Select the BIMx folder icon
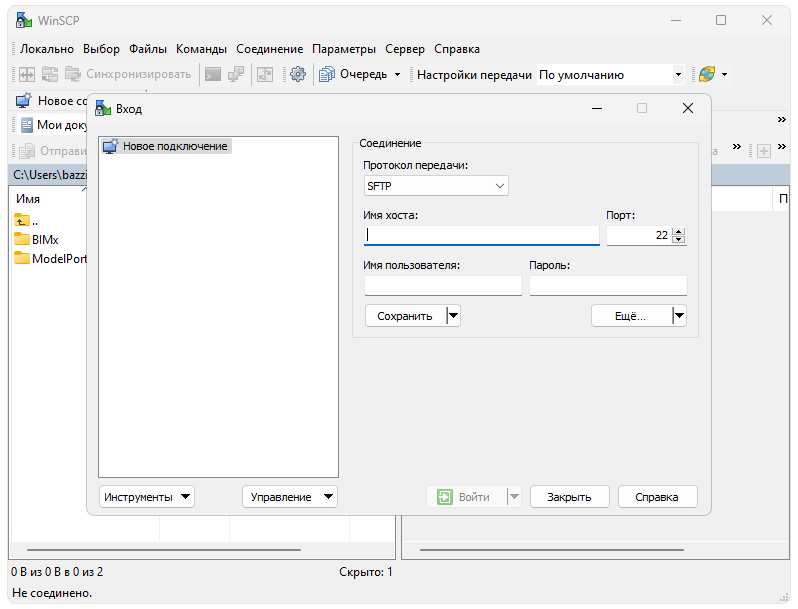 pos(22,239)
